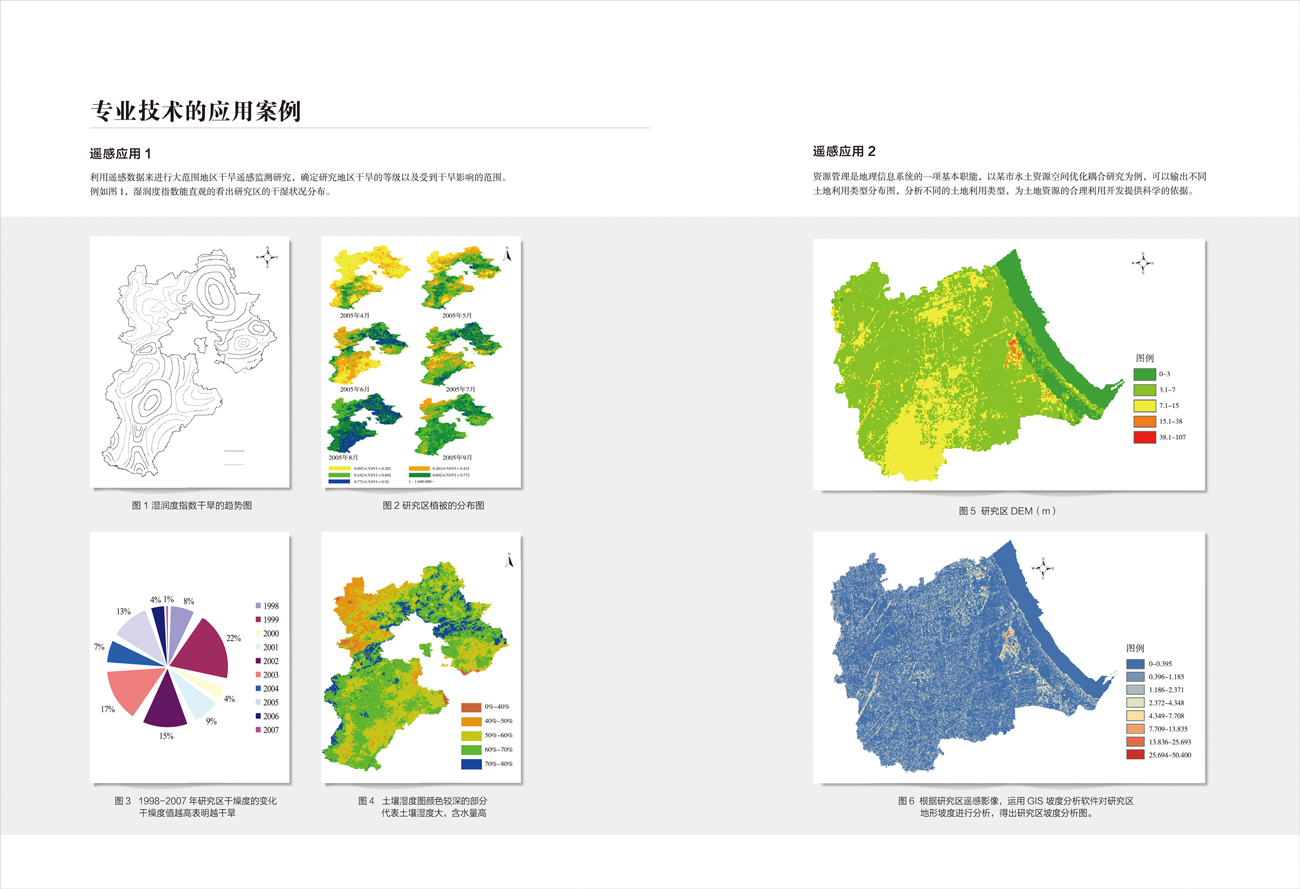Select the 4.349–7.708 slope legend swatch
Screen dimensions: 1300x889
click(1135, 716)
